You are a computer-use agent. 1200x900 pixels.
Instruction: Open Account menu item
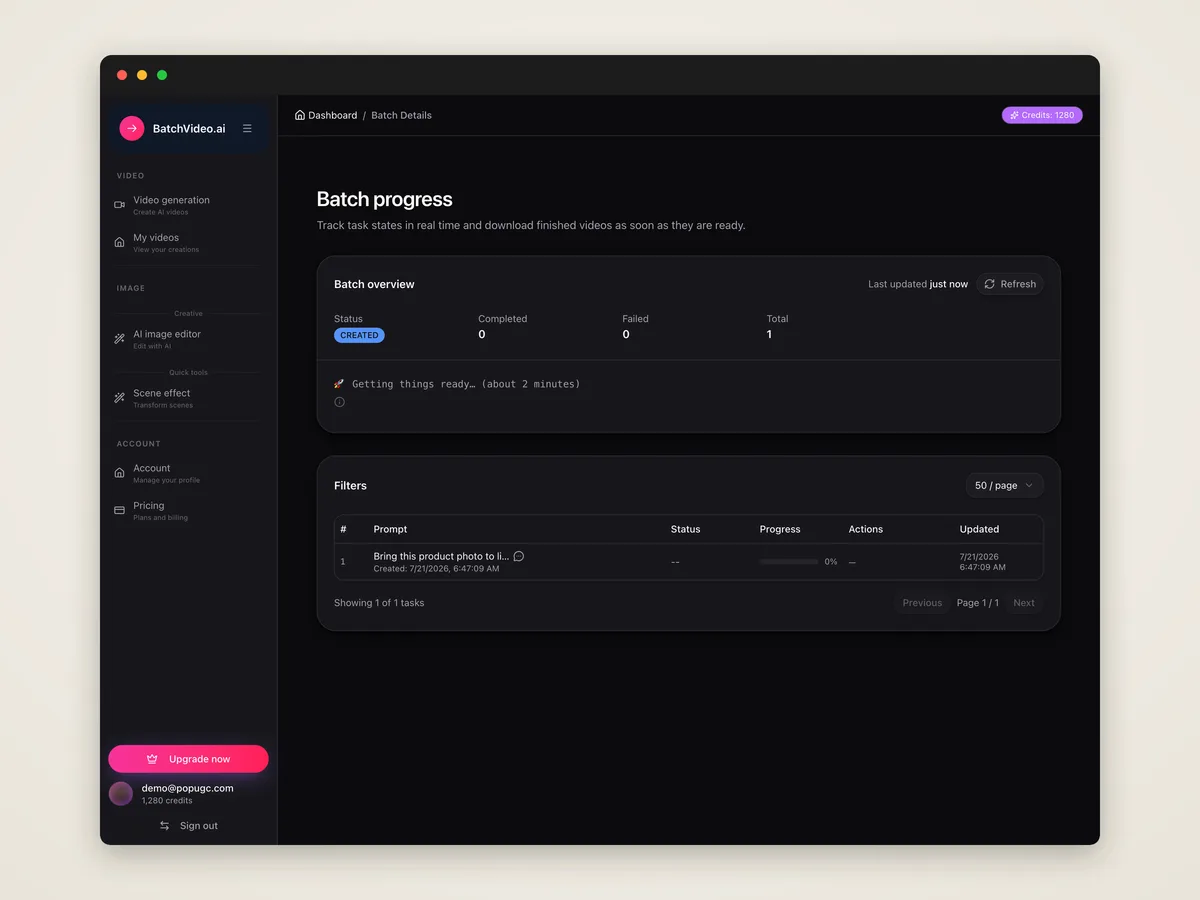[x=188, y=473]
